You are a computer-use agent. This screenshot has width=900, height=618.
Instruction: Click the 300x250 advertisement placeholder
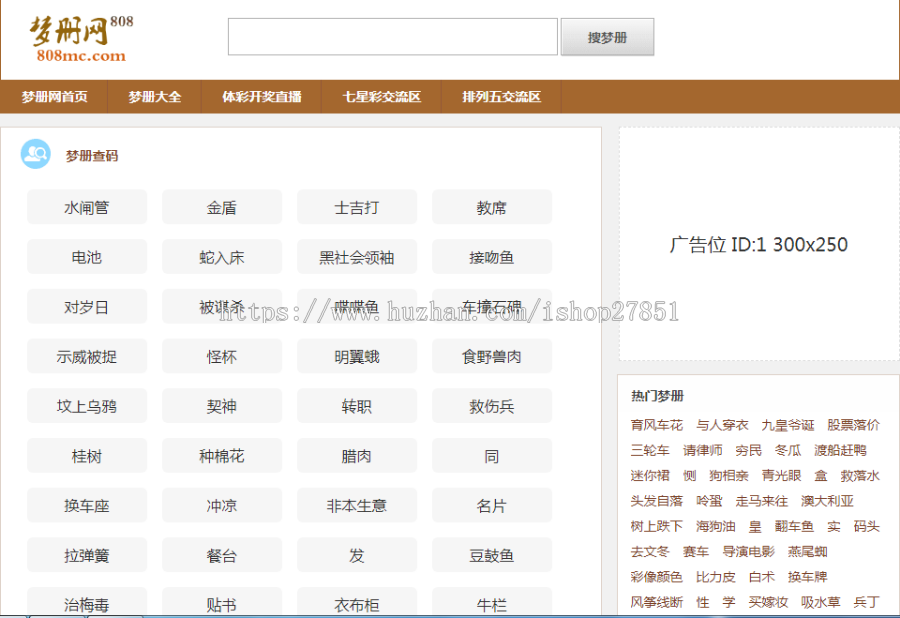click(758, 244)
